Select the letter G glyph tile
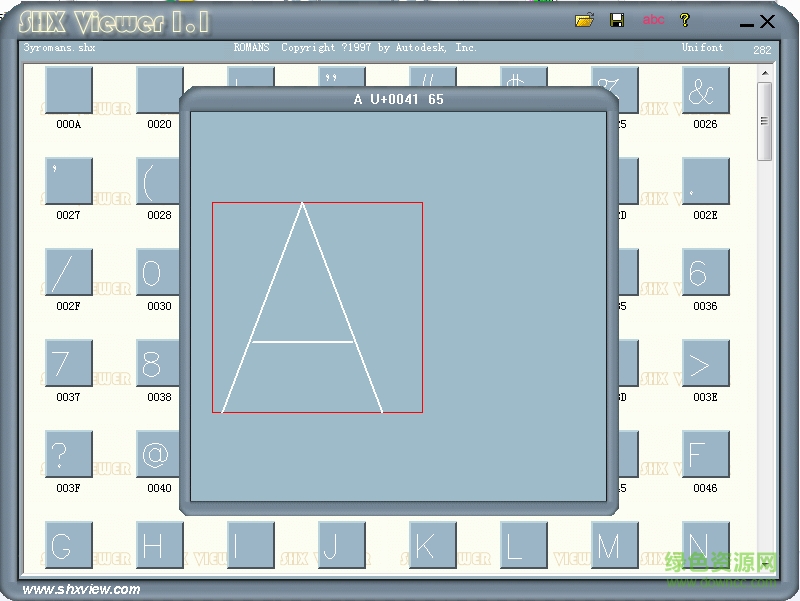The width and height of the screenshot is (800, 601). tap(69, 546)
